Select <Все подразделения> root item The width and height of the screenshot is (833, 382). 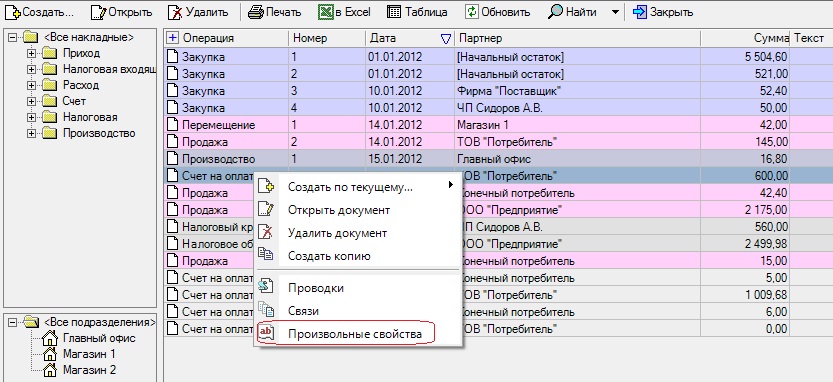click(x=99, y=322)
